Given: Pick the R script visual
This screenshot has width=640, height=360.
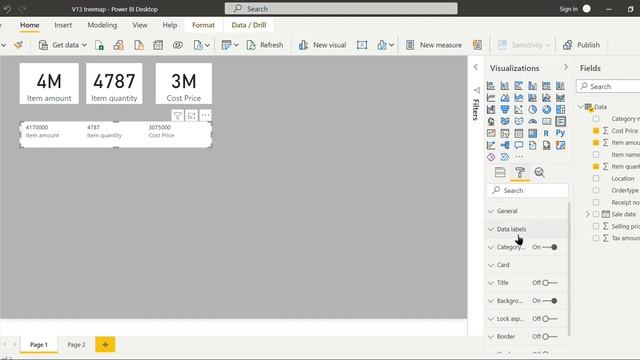Looking at the screenshot, I should pyautogui.click(x=546, y=133).
